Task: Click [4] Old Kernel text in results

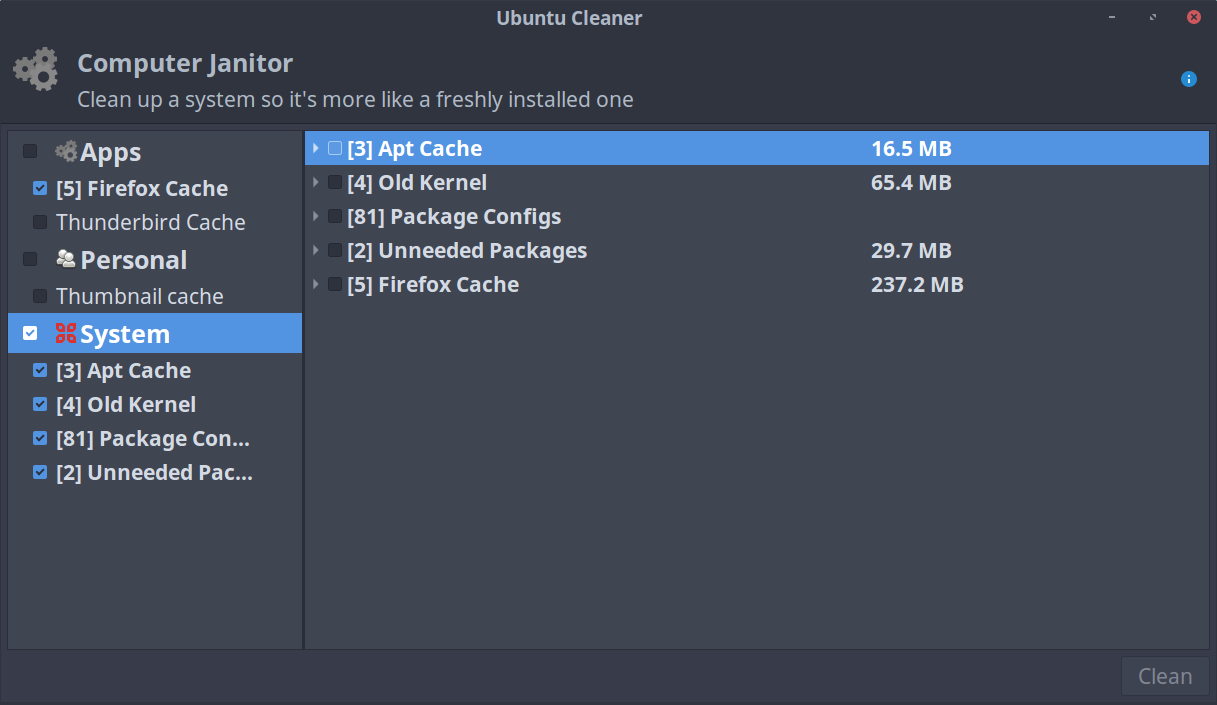Action: [417, 182]
